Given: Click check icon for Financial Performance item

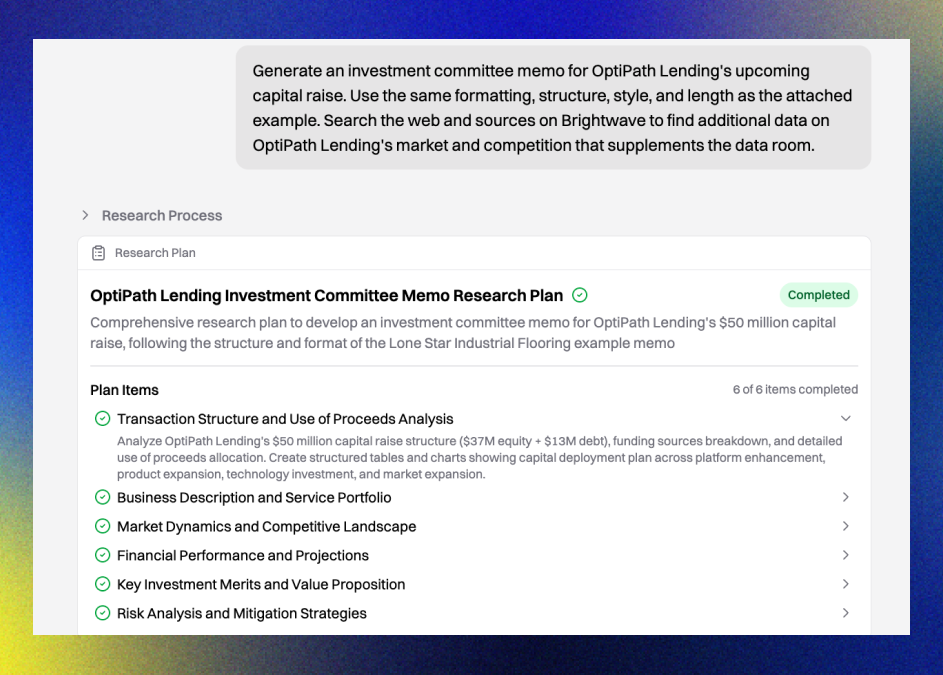Looking at the screenshot, I should pos(103,555).
